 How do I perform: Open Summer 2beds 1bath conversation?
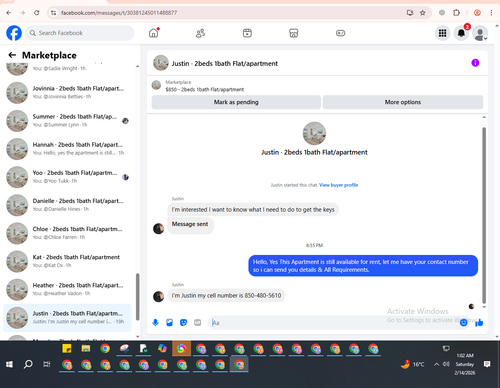(x=68, y=121)
